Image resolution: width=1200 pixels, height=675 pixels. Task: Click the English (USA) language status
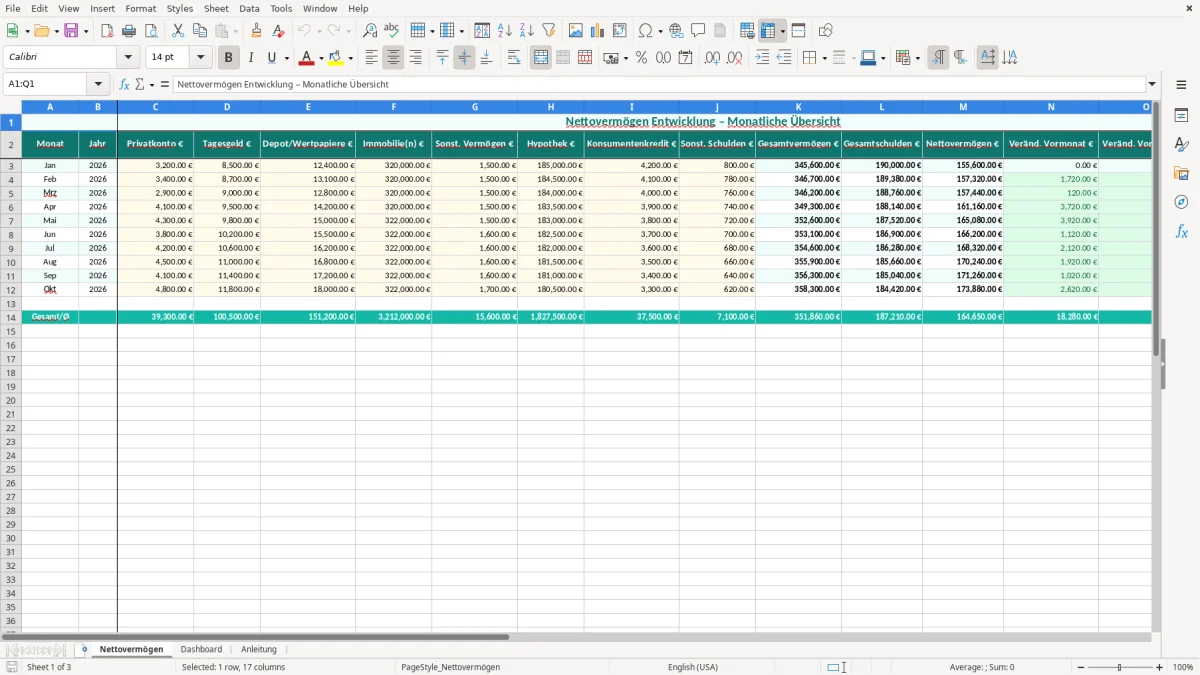[693, 667]
